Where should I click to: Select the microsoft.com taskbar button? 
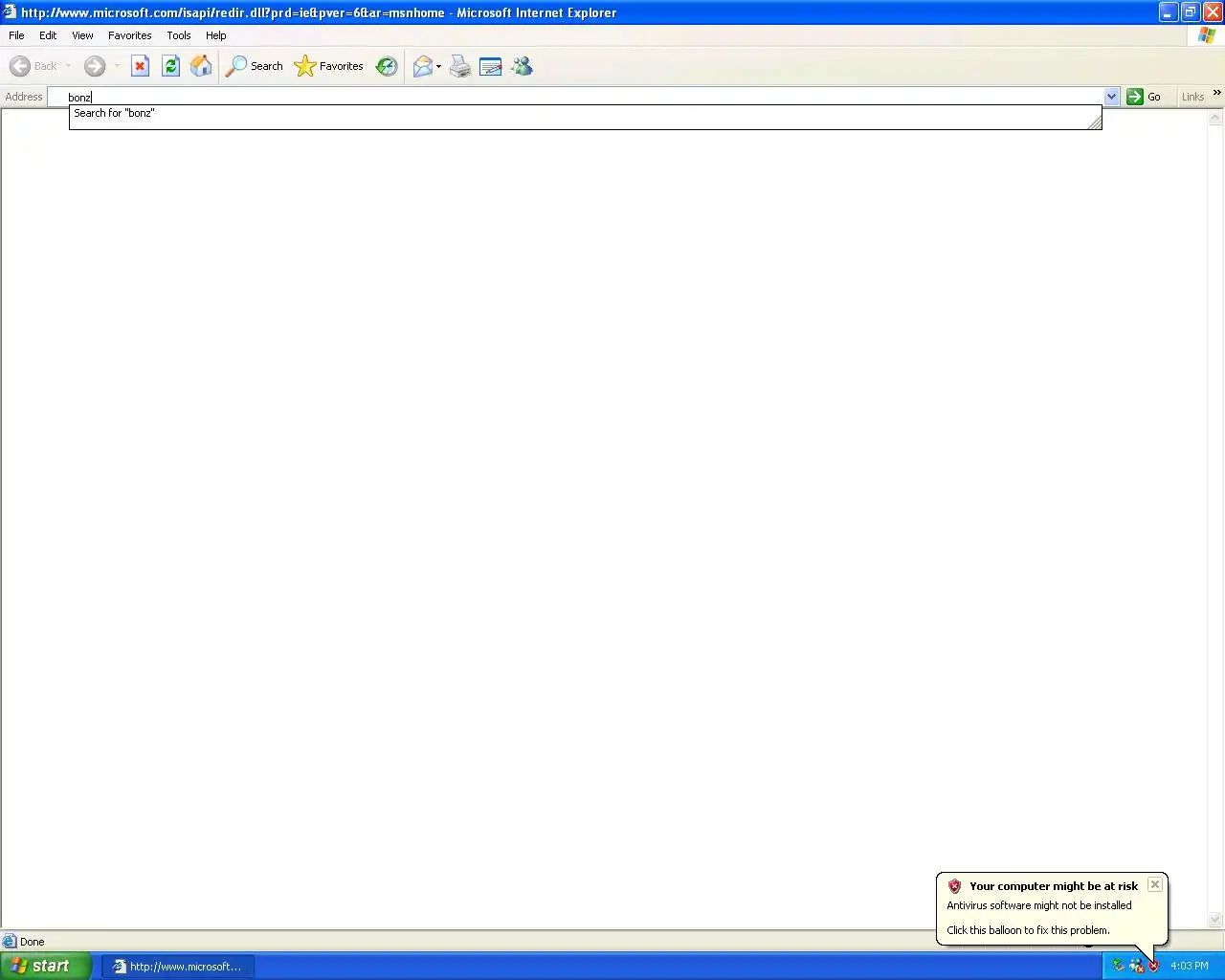pyautogui.click(x=178, y=967)
